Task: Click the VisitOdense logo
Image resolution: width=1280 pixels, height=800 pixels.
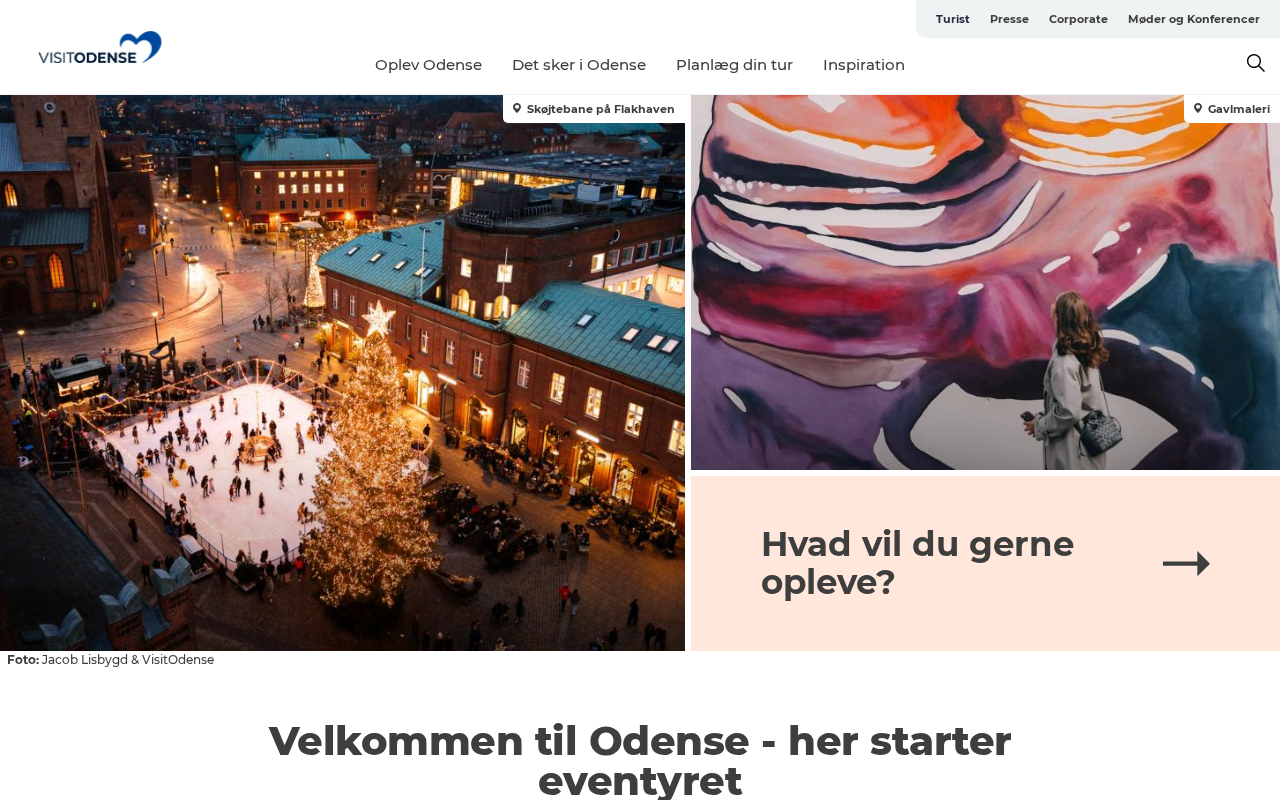Action: [x=100, y=48]
